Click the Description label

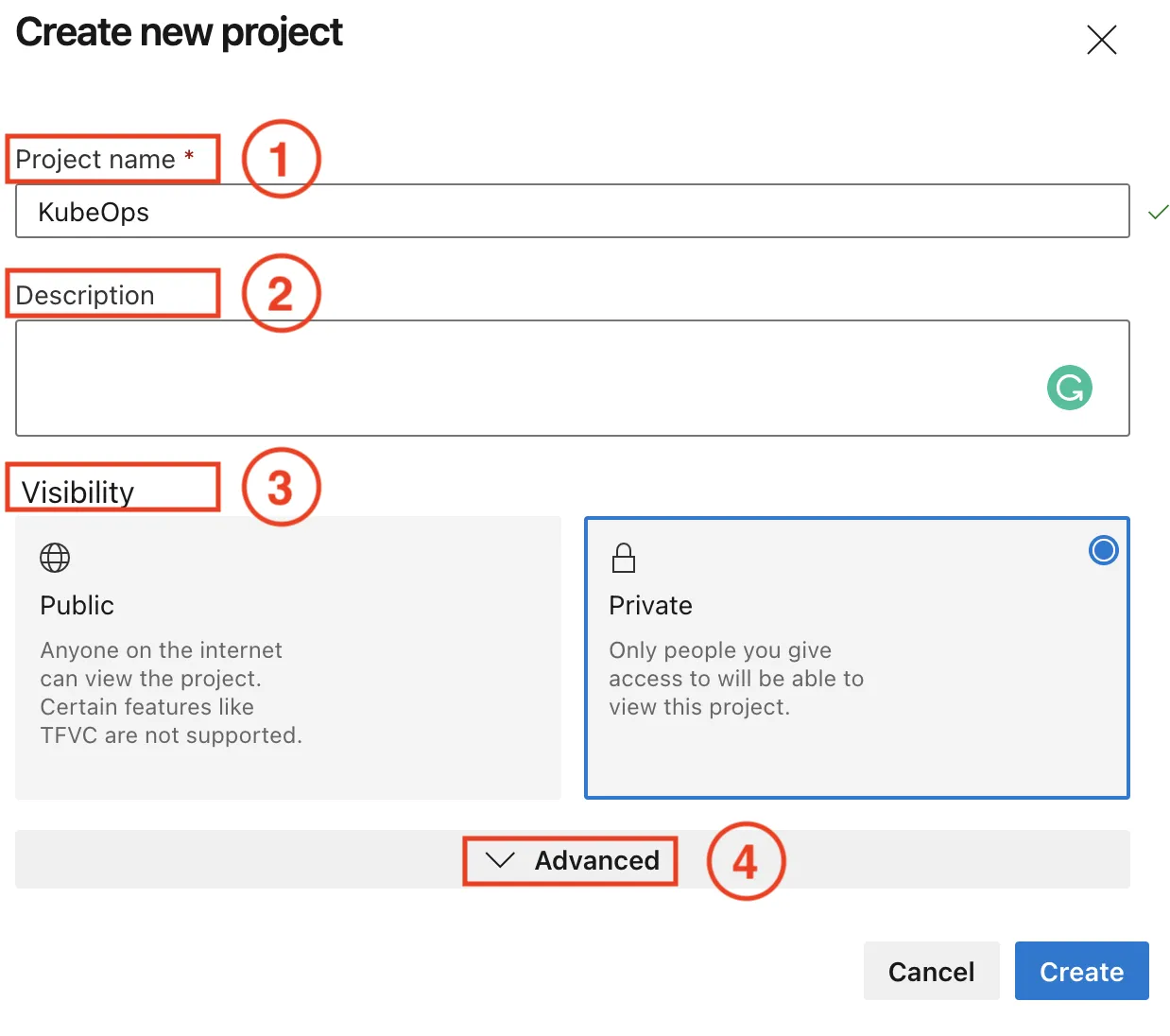click(85, 295)
